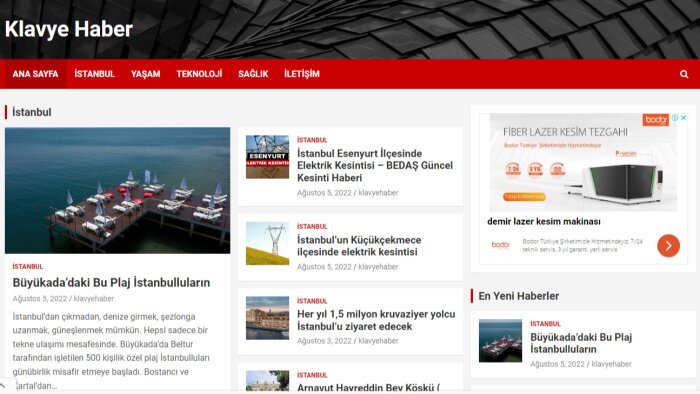
Task: Open the Esenyurt electricity cut thumbnail
Action: coord(267,157)
